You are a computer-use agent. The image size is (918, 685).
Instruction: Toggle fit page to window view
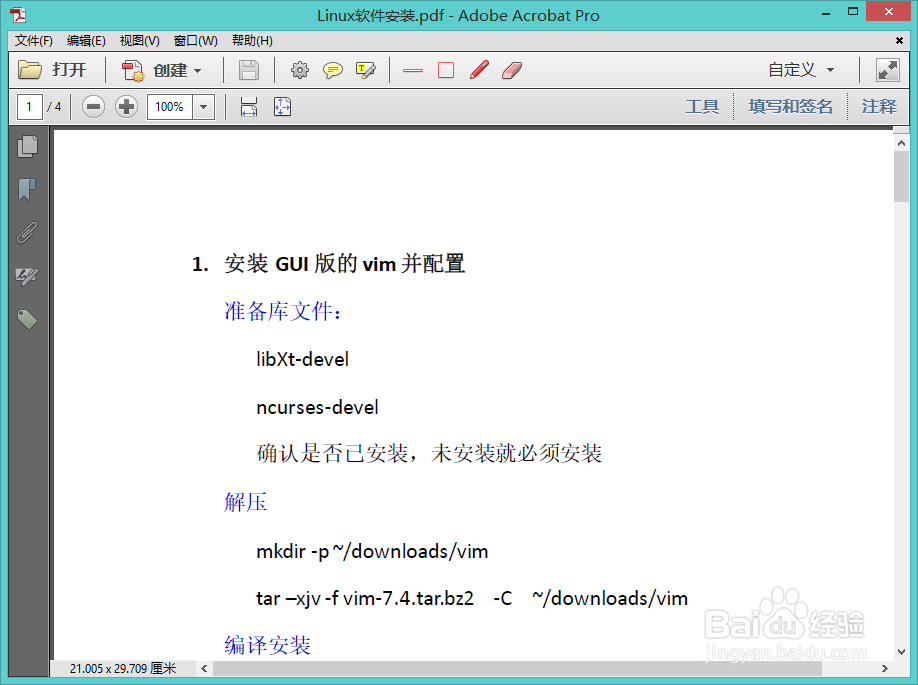pyautogui.click(x=282, y=106)
